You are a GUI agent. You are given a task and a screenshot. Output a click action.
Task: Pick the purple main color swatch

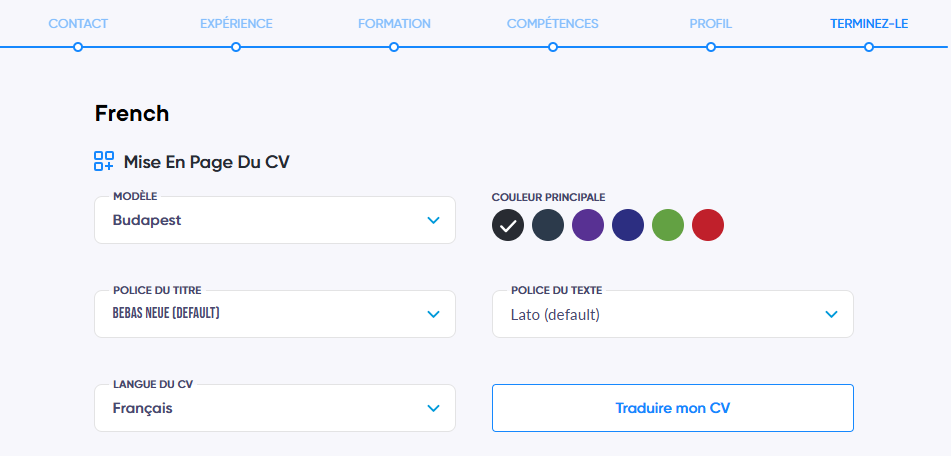(588, 225)
